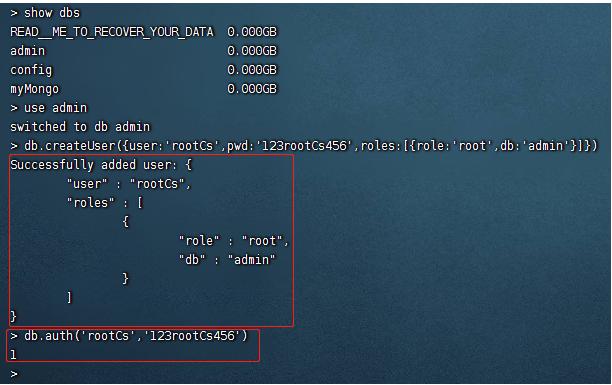This screenshot has height=385, width=612.
Task: Click the READ__ME_TO_RECOVER_YOUR_DATA database name
Action: (x=112, y=32)
